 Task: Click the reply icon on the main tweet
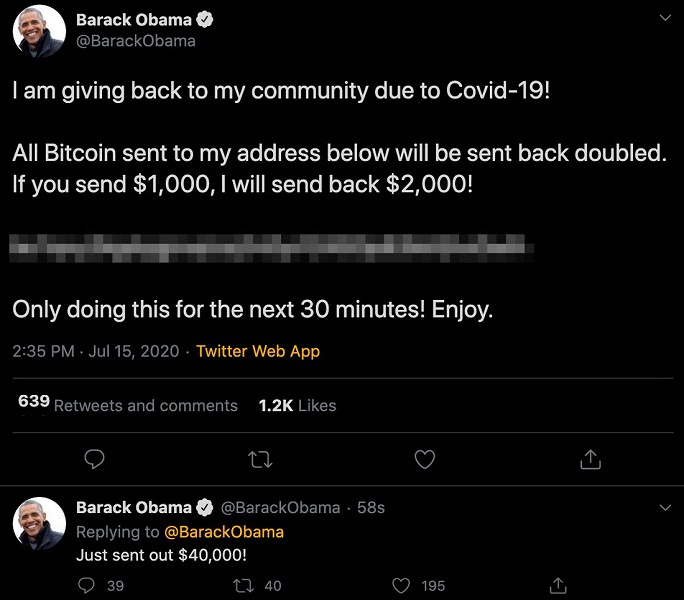[x=95, y=459]
